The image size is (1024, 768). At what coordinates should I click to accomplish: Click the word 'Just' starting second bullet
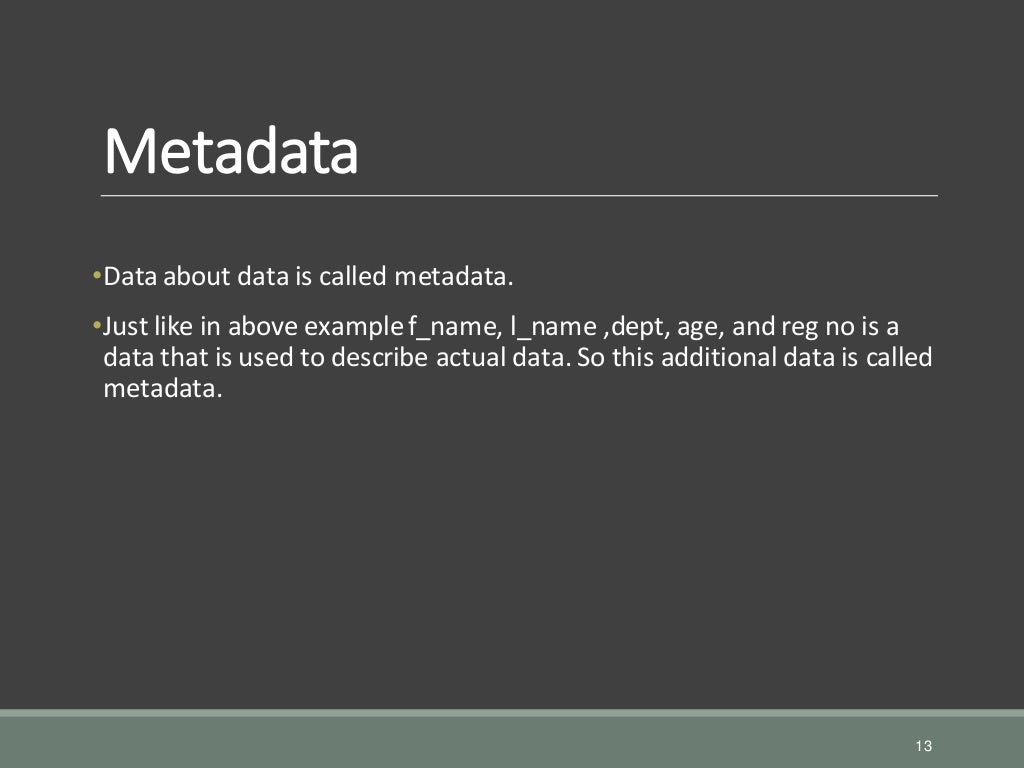[x=125, y=326]
